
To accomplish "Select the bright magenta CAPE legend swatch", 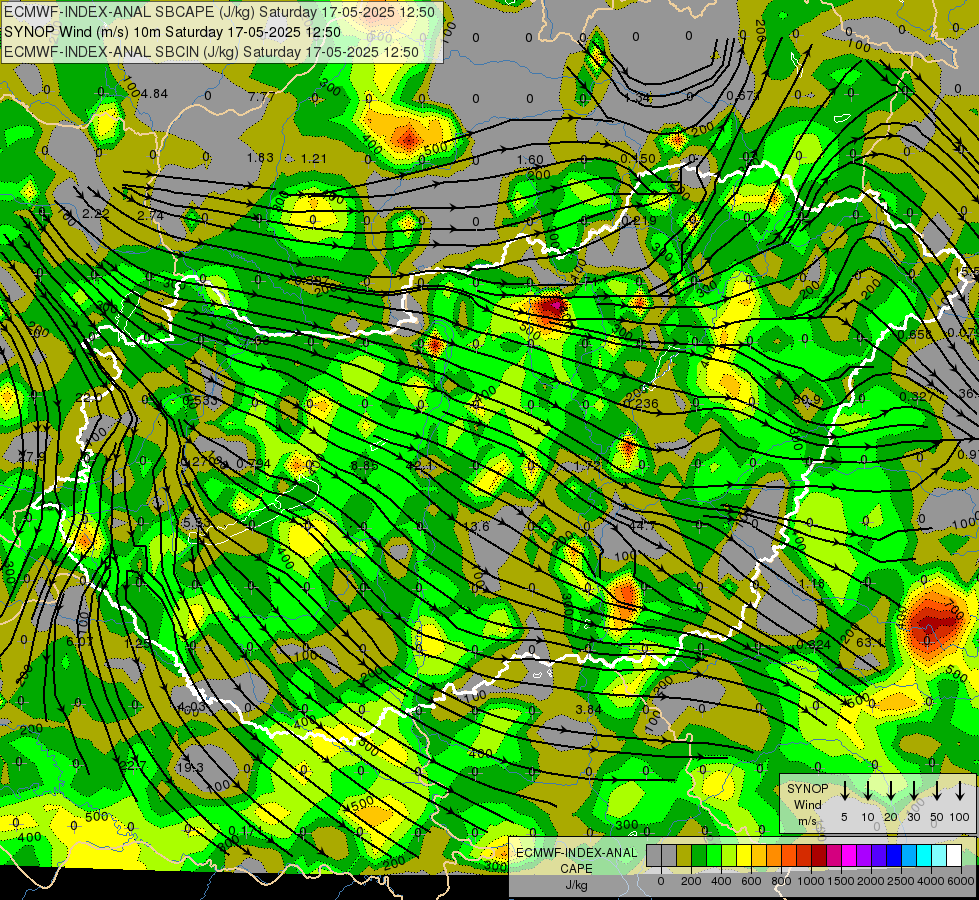I will pos(849,855).
